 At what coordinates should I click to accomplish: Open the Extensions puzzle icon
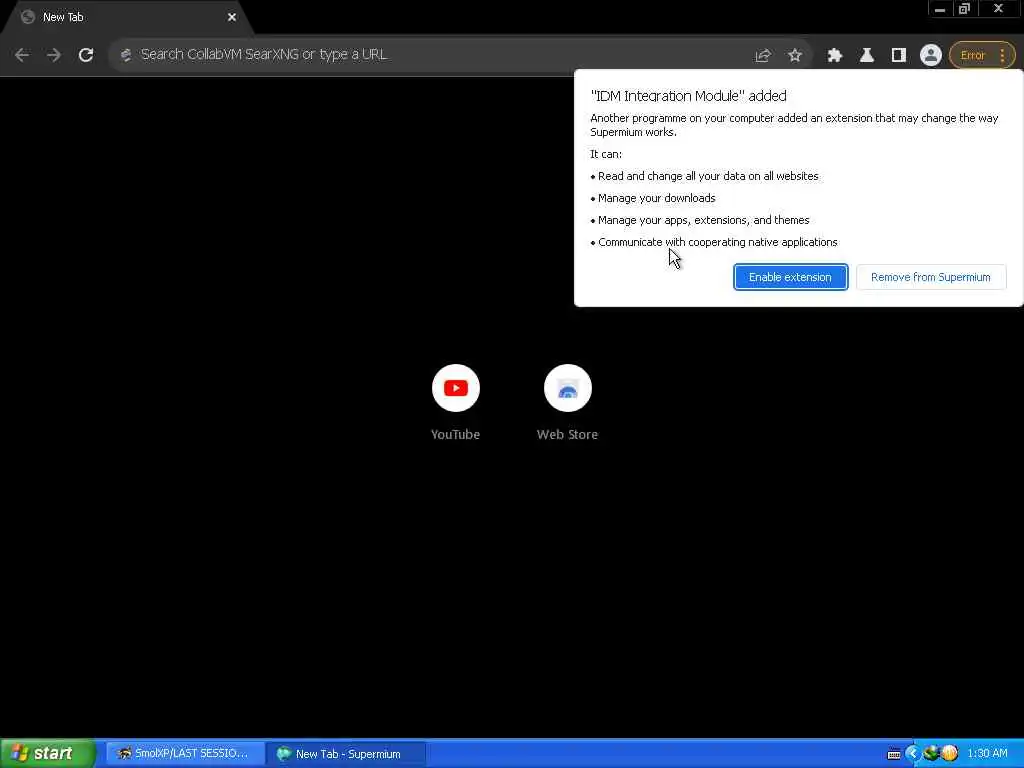click(x=835, y=56)
